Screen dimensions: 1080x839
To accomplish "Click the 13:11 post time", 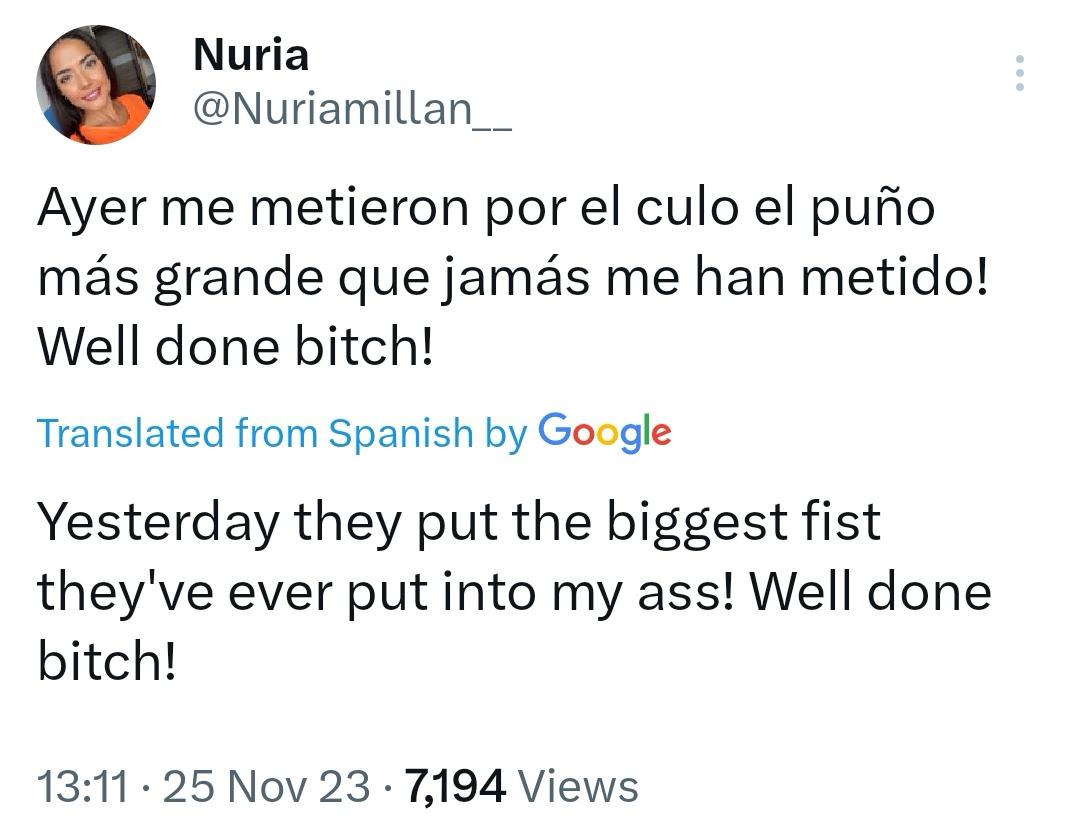I will pyautogui.click(x=83, y=787).
